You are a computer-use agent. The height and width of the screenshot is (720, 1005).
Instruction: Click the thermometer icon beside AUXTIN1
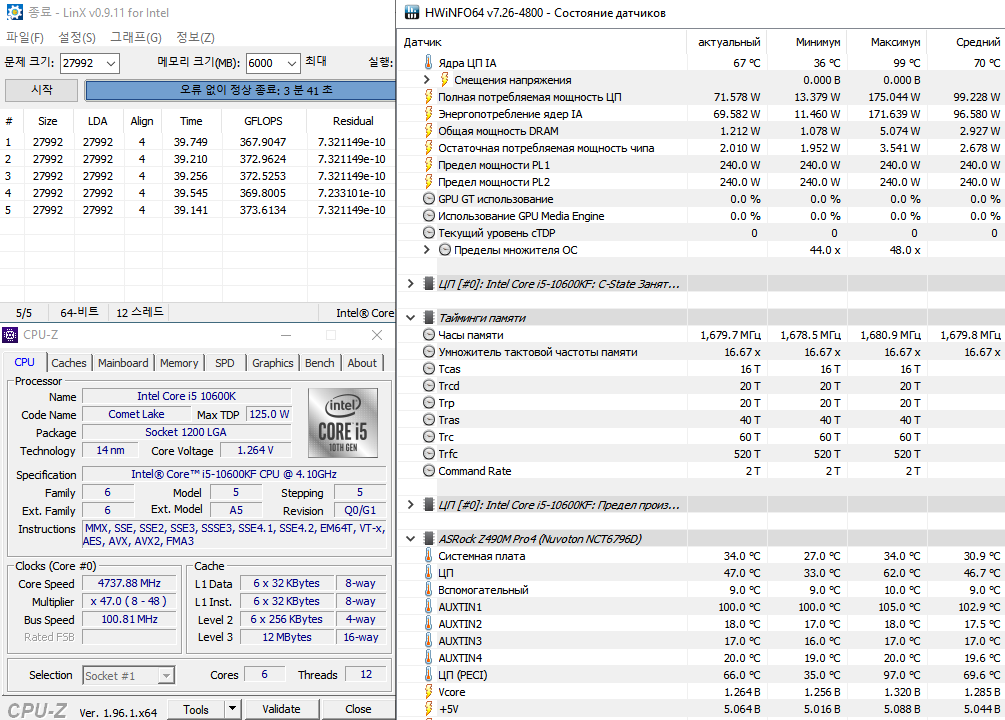click(x=428, y=607)
